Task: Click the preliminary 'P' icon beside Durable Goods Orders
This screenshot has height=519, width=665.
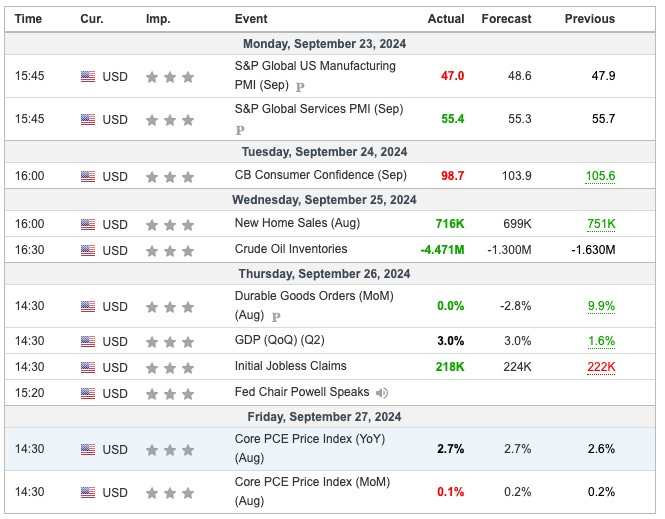Action: [276, 317]
